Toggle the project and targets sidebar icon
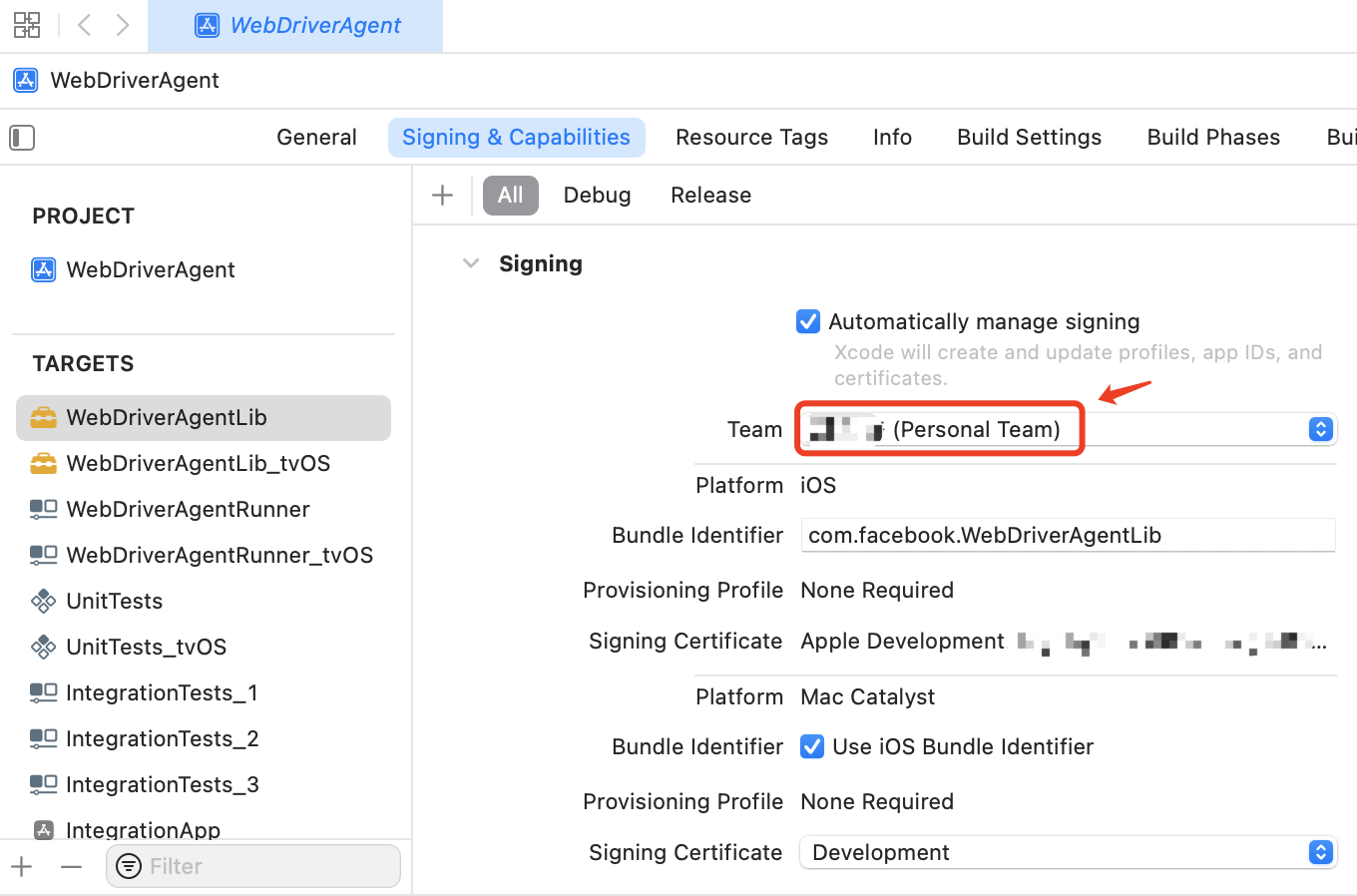Image resolution: width=1357 pixels, height=896 pixels. click(22, 138)
